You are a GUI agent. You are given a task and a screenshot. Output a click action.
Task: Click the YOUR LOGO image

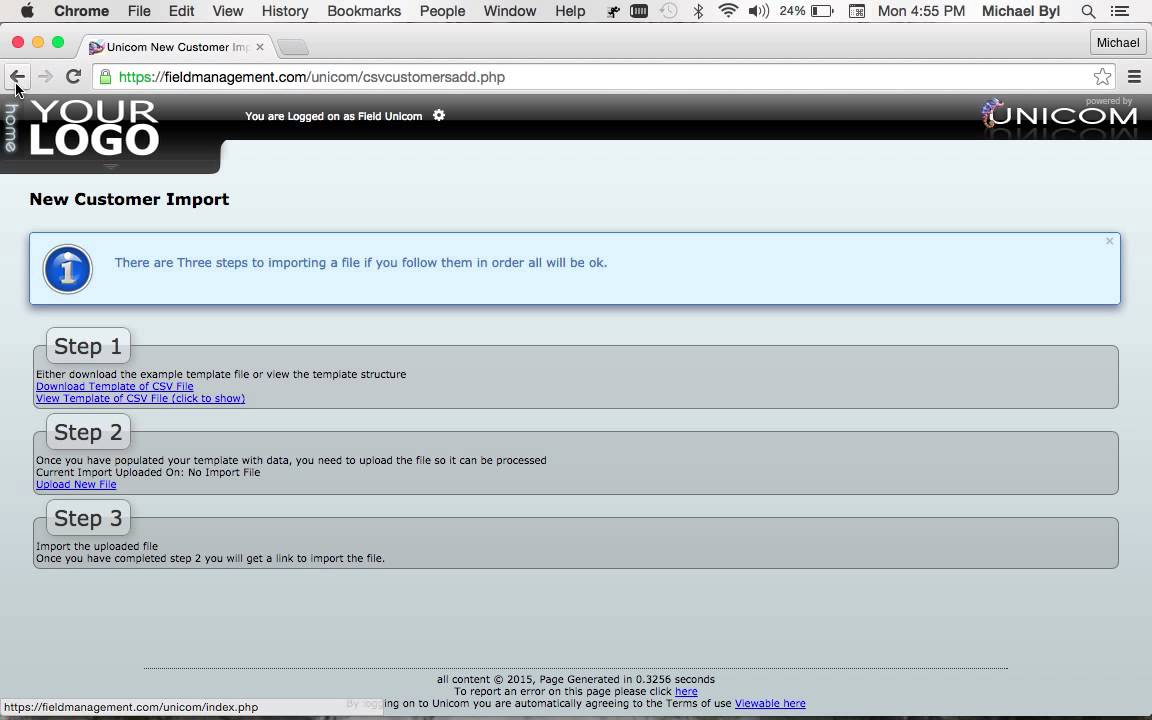coord(94,128)
